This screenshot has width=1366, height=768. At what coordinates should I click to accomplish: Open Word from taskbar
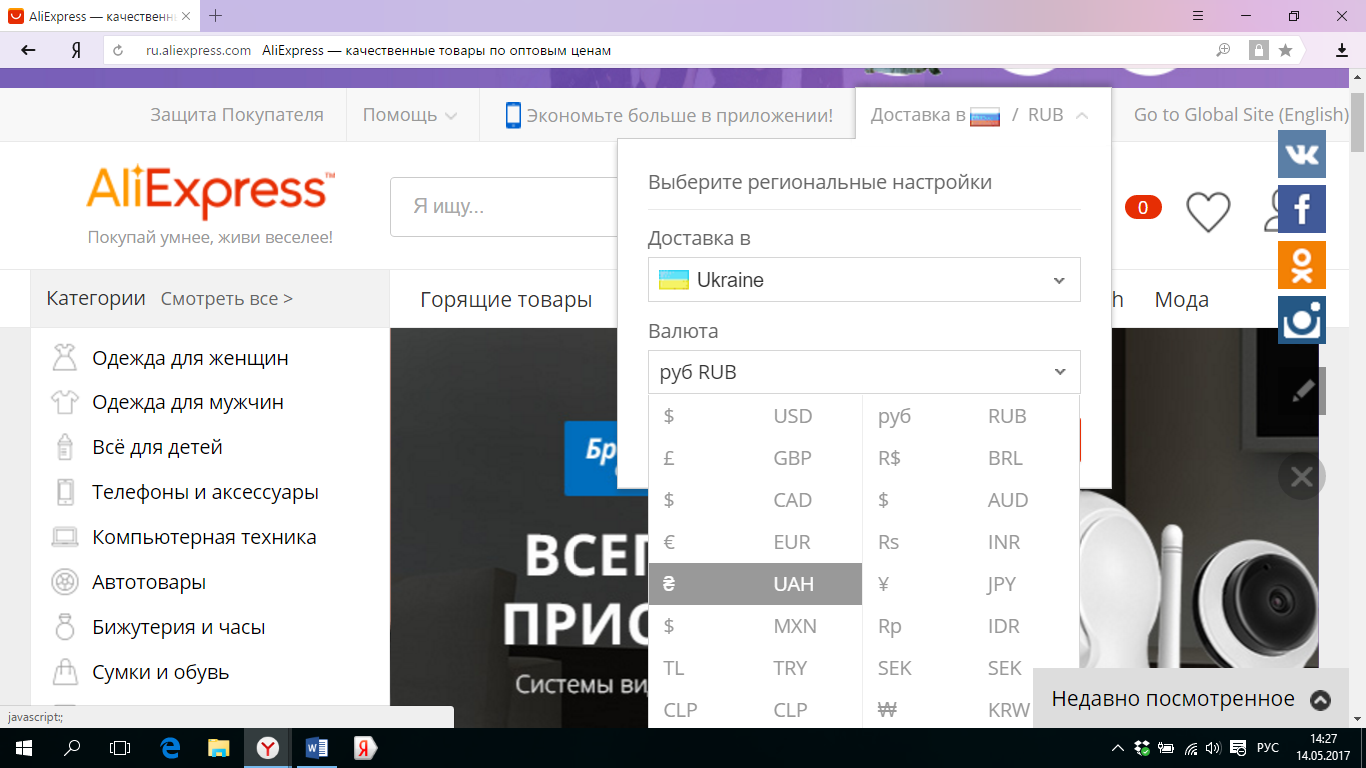click(316, 747)
